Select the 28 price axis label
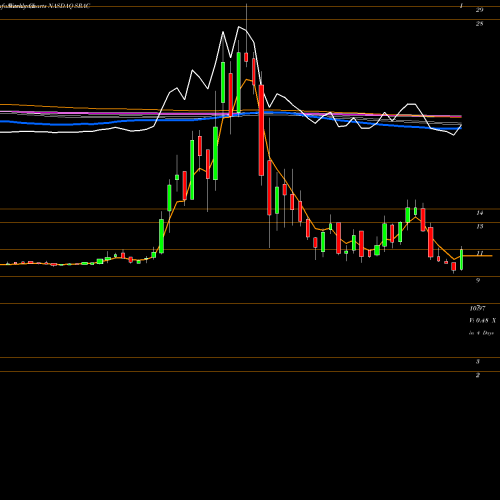Screen dimensions: 500x500 pos(479,24)
